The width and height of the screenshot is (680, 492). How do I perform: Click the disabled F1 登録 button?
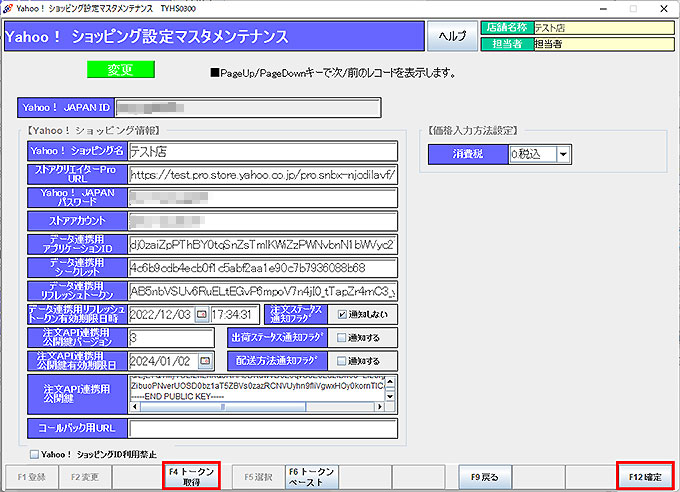click(x=32, y=477)
